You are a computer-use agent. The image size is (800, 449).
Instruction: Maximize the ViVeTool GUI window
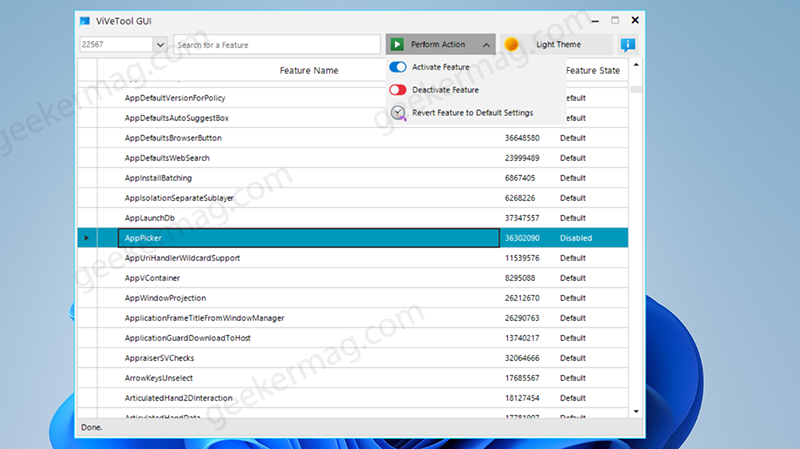(x=615, y=20)
